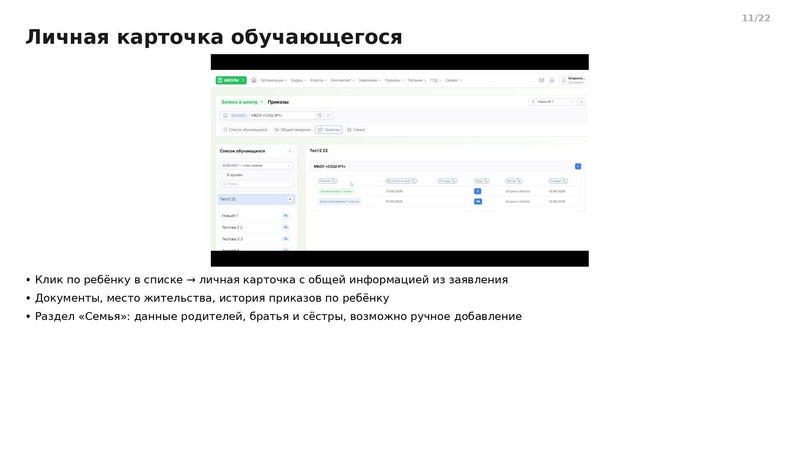Click the school field «МБОУ СОШ №1»

pyautogui.click(x=267, y=115)
